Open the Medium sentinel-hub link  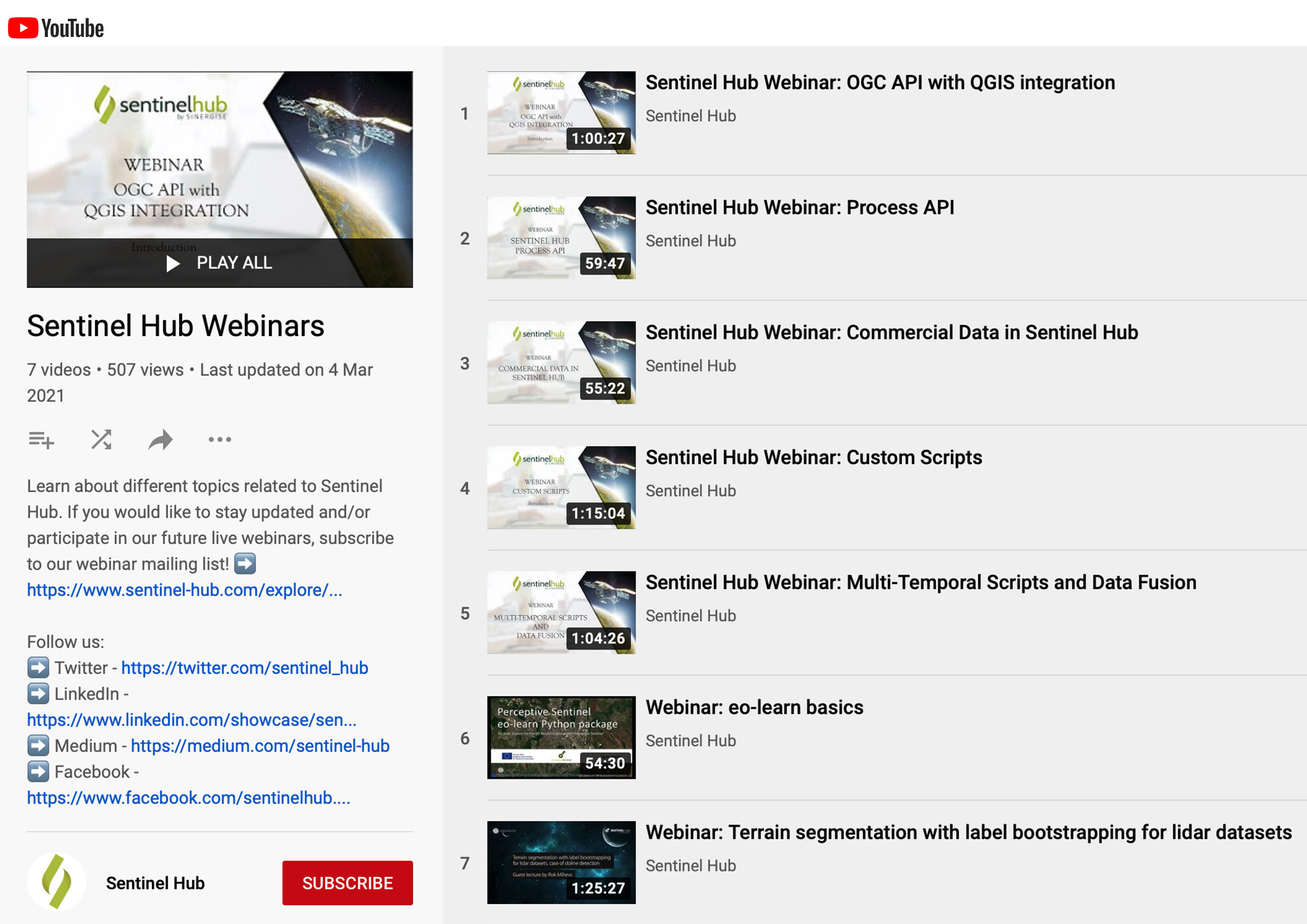(x=260, y=745)
